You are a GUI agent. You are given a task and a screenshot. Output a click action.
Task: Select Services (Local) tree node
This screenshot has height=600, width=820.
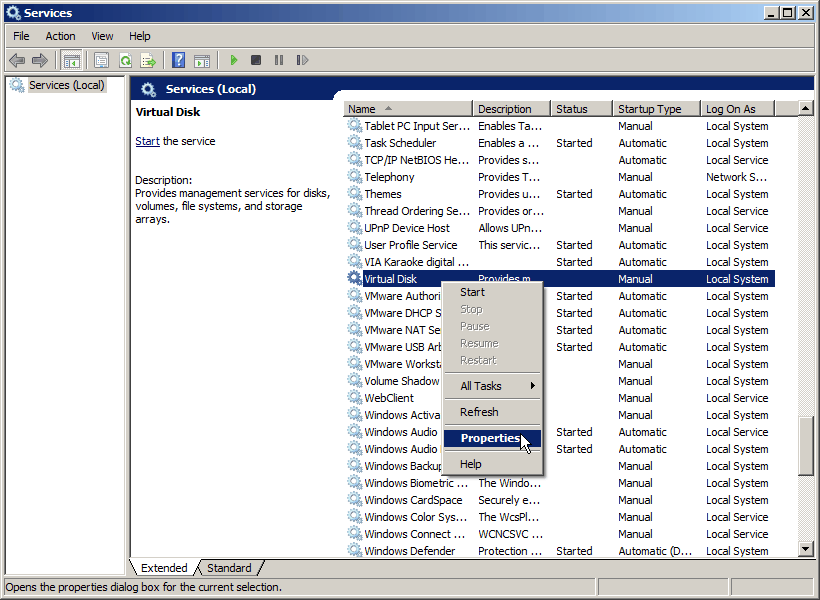(66, 85)
